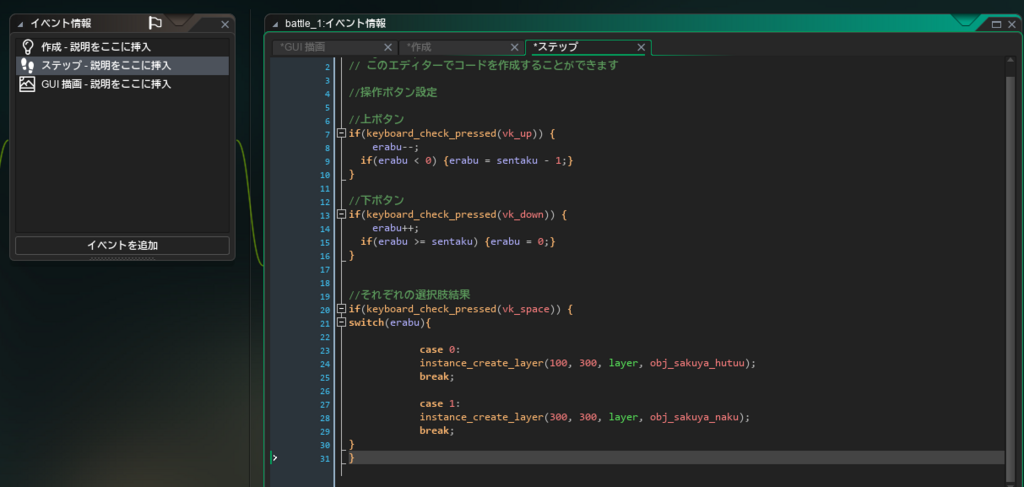
Task: Click the flag icon in イベント情報 header
Action: (x=155, y=22)
